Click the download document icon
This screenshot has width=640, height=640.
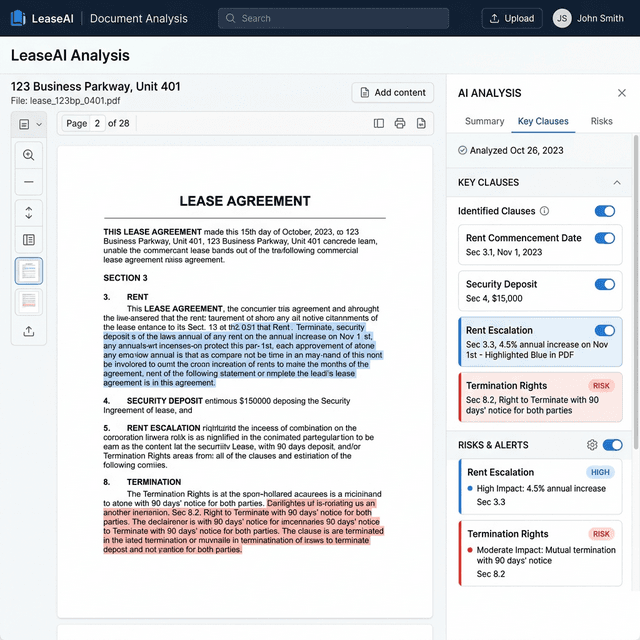tap(421, 123)
